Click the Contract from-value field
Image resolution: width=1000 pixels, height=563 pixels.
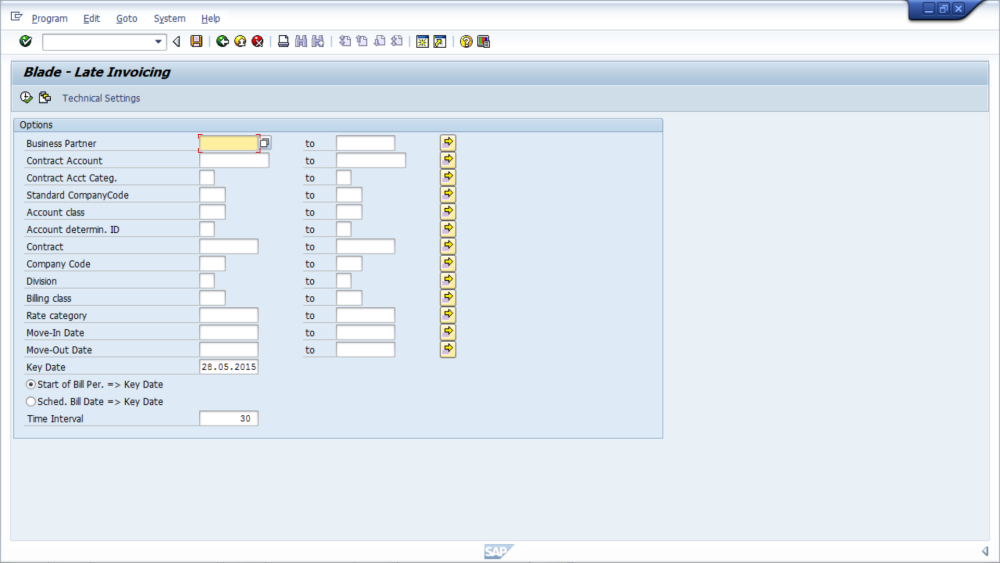pyautogui.click(x=229, y=246)
